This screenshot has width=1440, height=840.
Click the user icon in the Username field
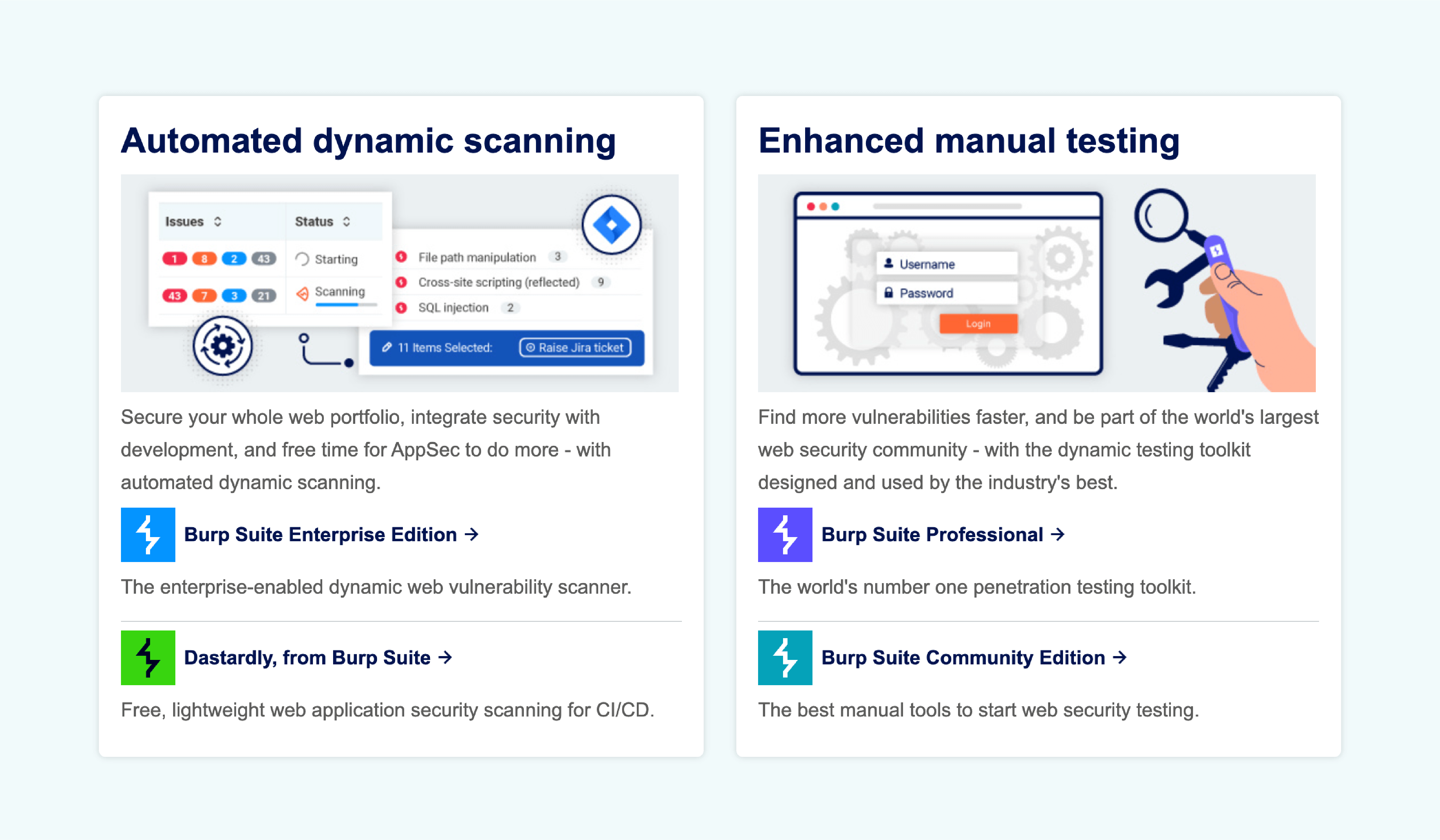tap(889, 263)
